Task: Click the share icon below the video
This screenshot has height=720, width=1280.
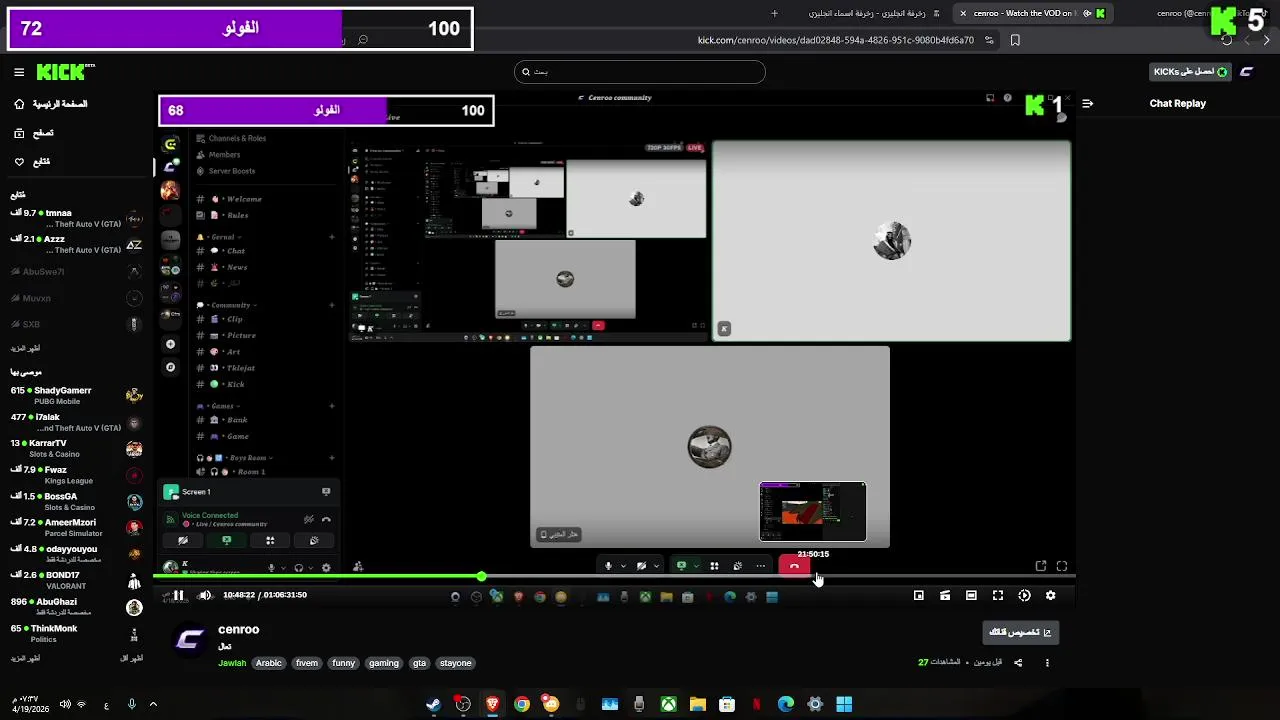Action: click(1018, 663)
